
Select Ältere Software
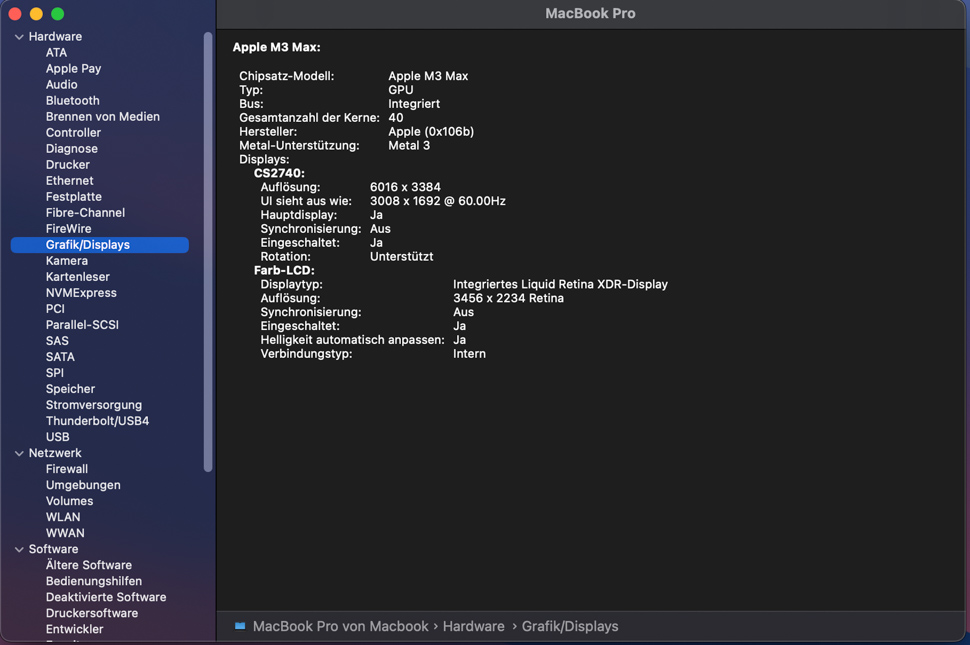pyautogui.click(x=88, y=565)
